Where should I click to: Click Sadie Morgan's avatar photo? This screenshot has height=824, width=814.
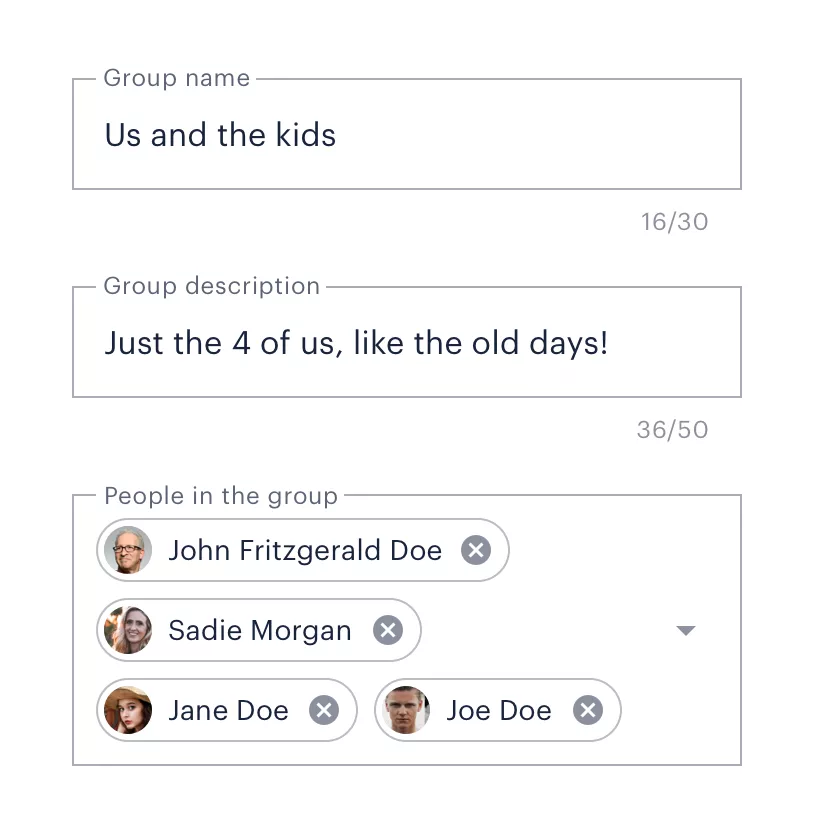[128, 630]
